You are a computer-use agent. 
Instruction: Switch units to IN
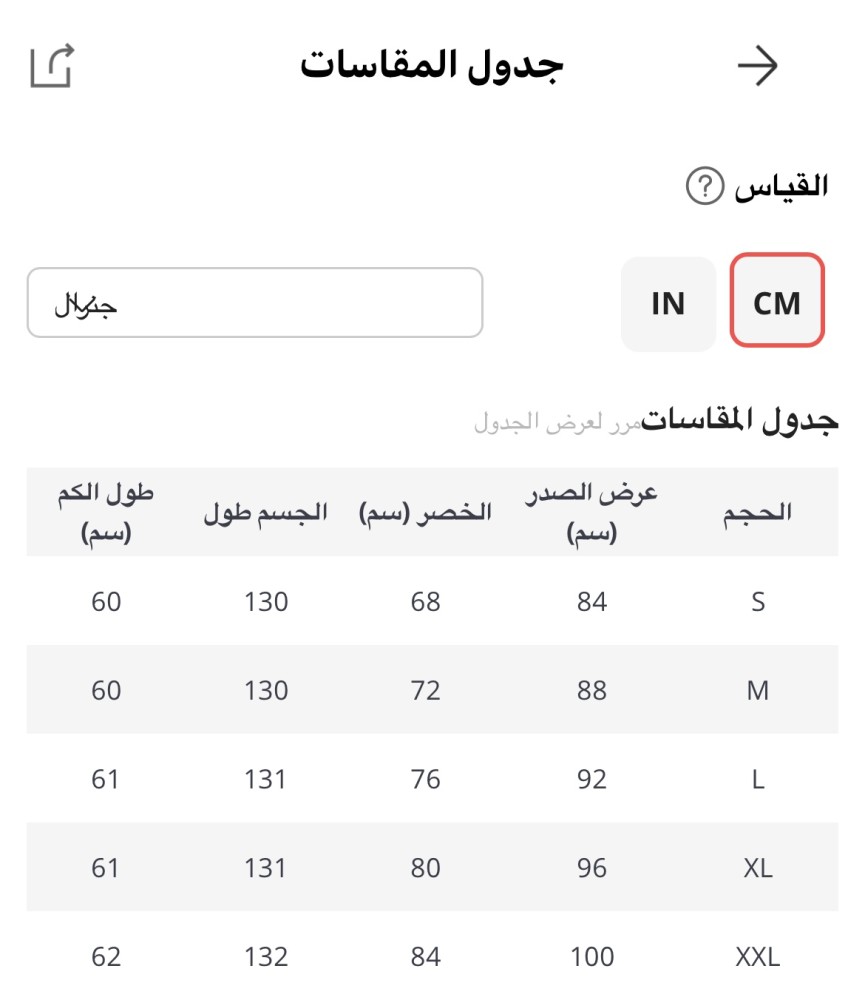[x=668, y=303]
